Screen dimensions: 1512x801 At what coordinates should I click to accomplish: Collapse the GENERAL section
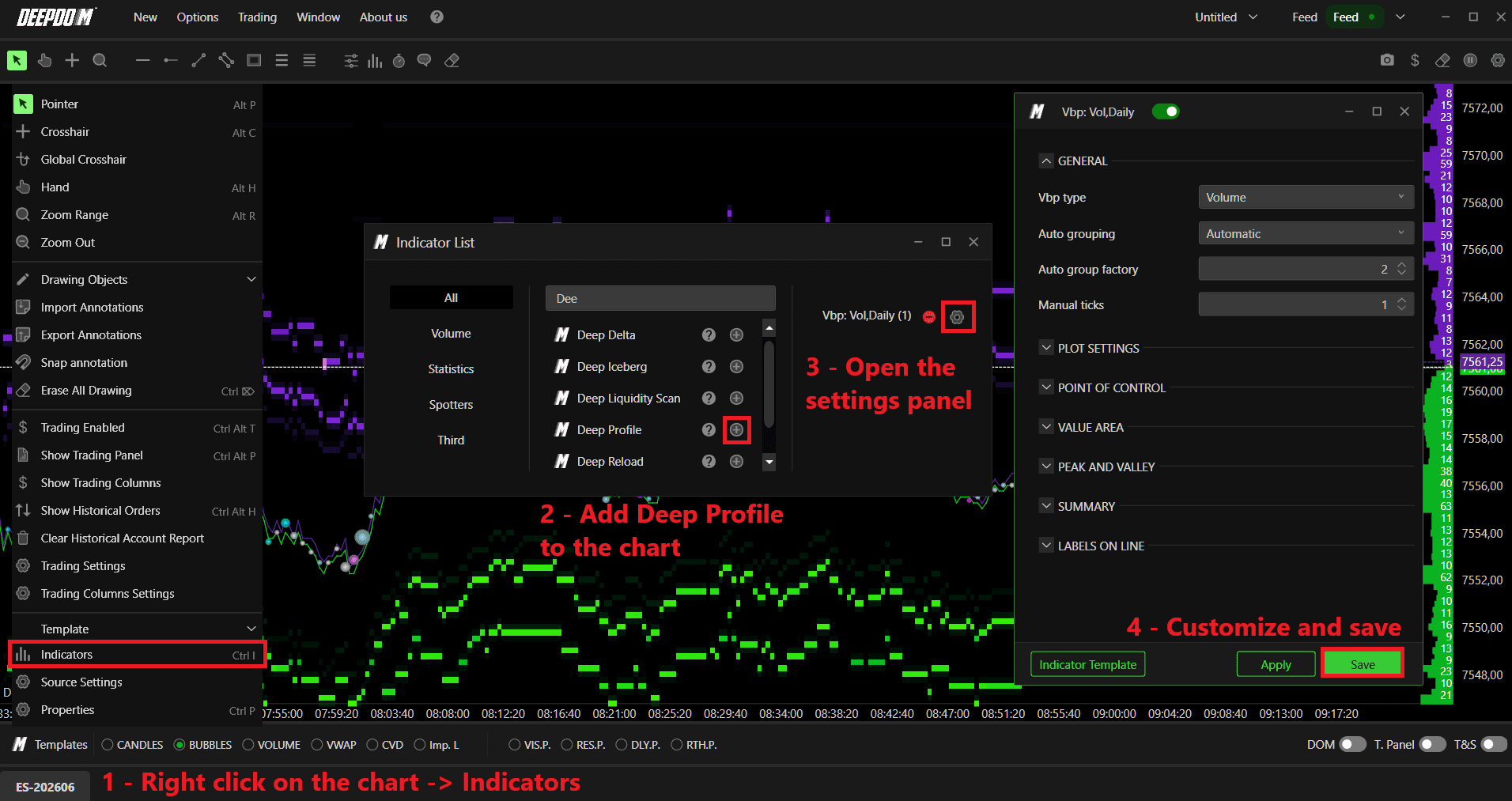pyautogui.click(x=1046, y=161)
